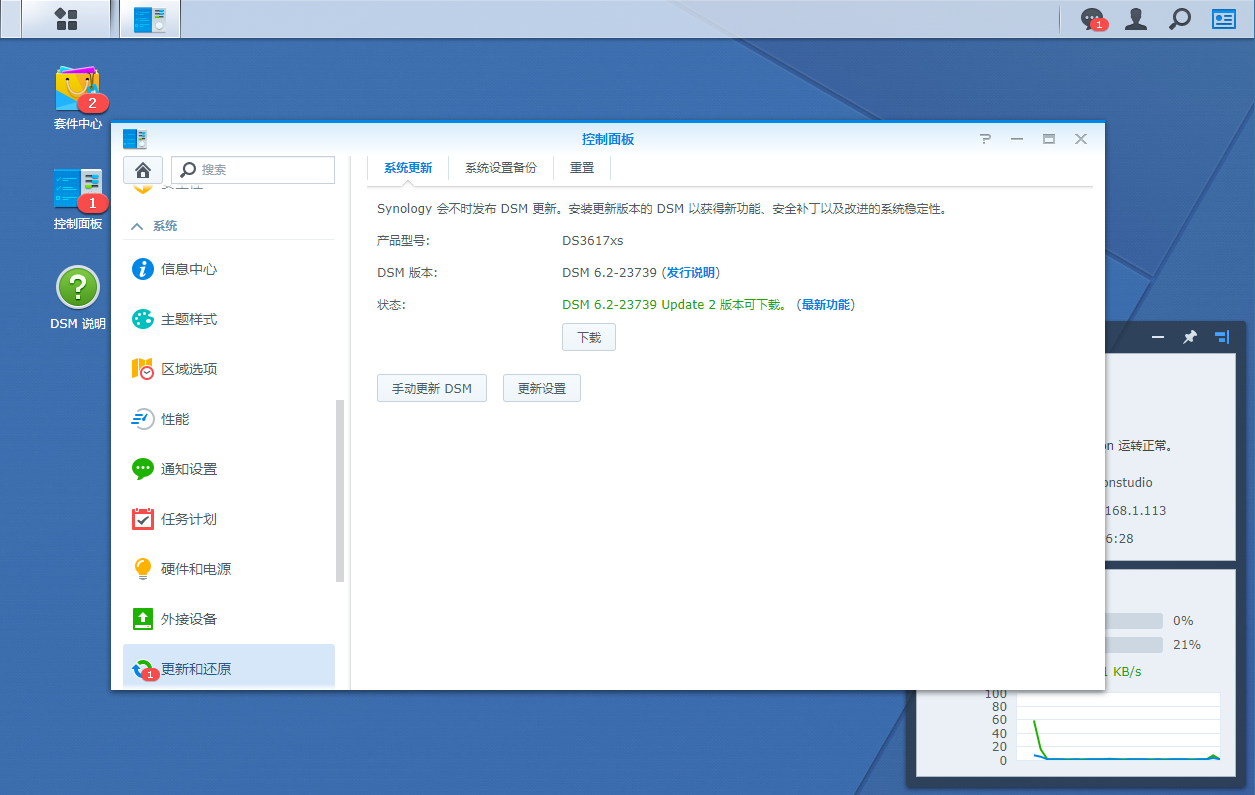This screenshot has width=1255, height=795.
Task: Open the widgets panel icon top right
Action: (1222, 18)
